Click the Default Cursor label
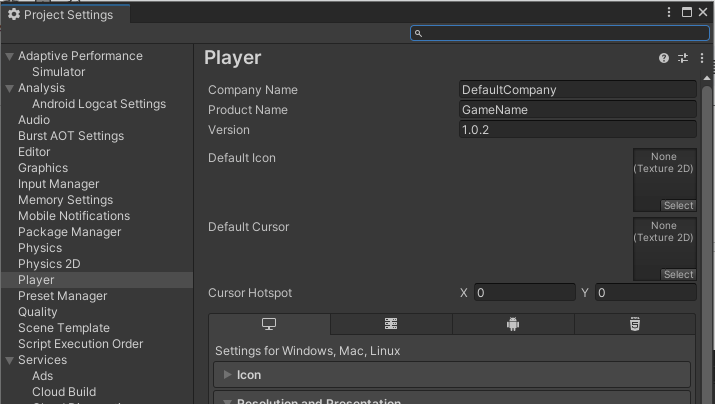715x404 pixels. 249,227
